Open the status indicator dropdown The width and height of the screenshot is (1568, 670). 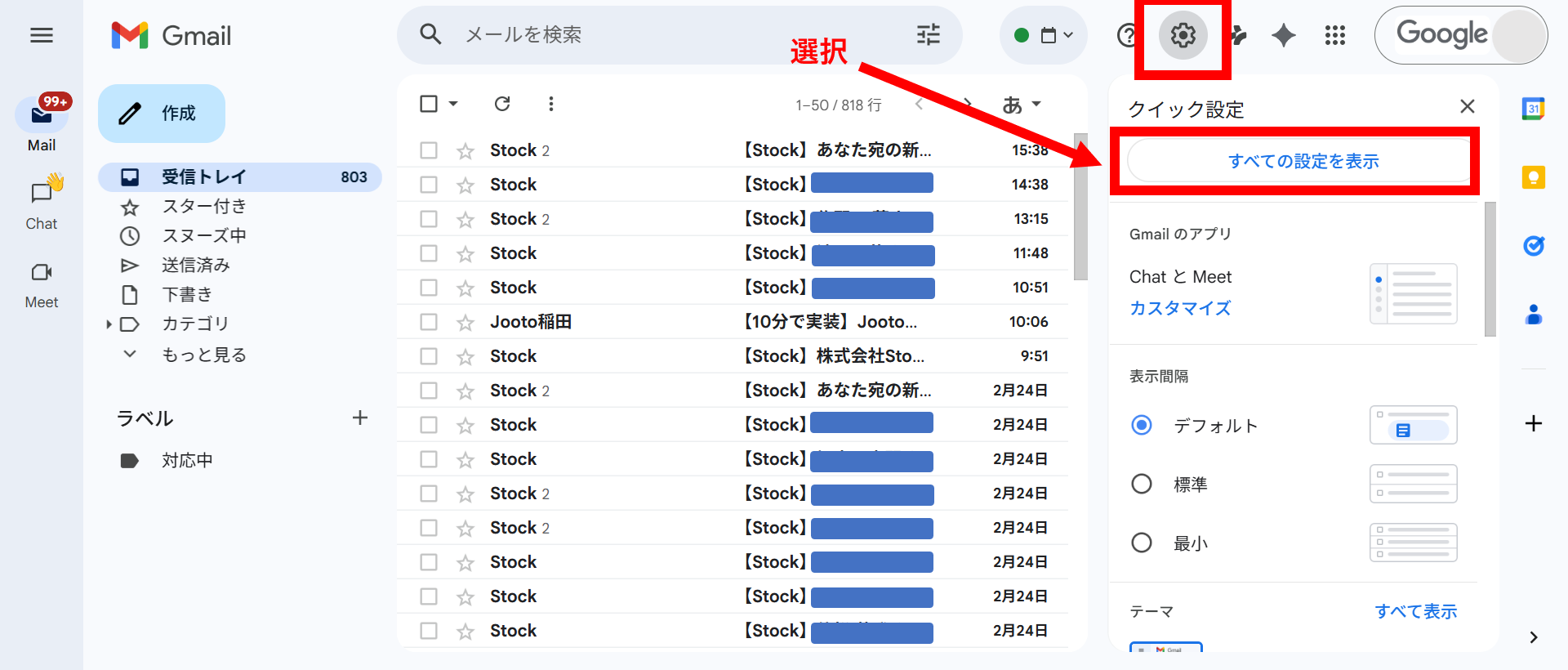click(x=1044, y=35)
